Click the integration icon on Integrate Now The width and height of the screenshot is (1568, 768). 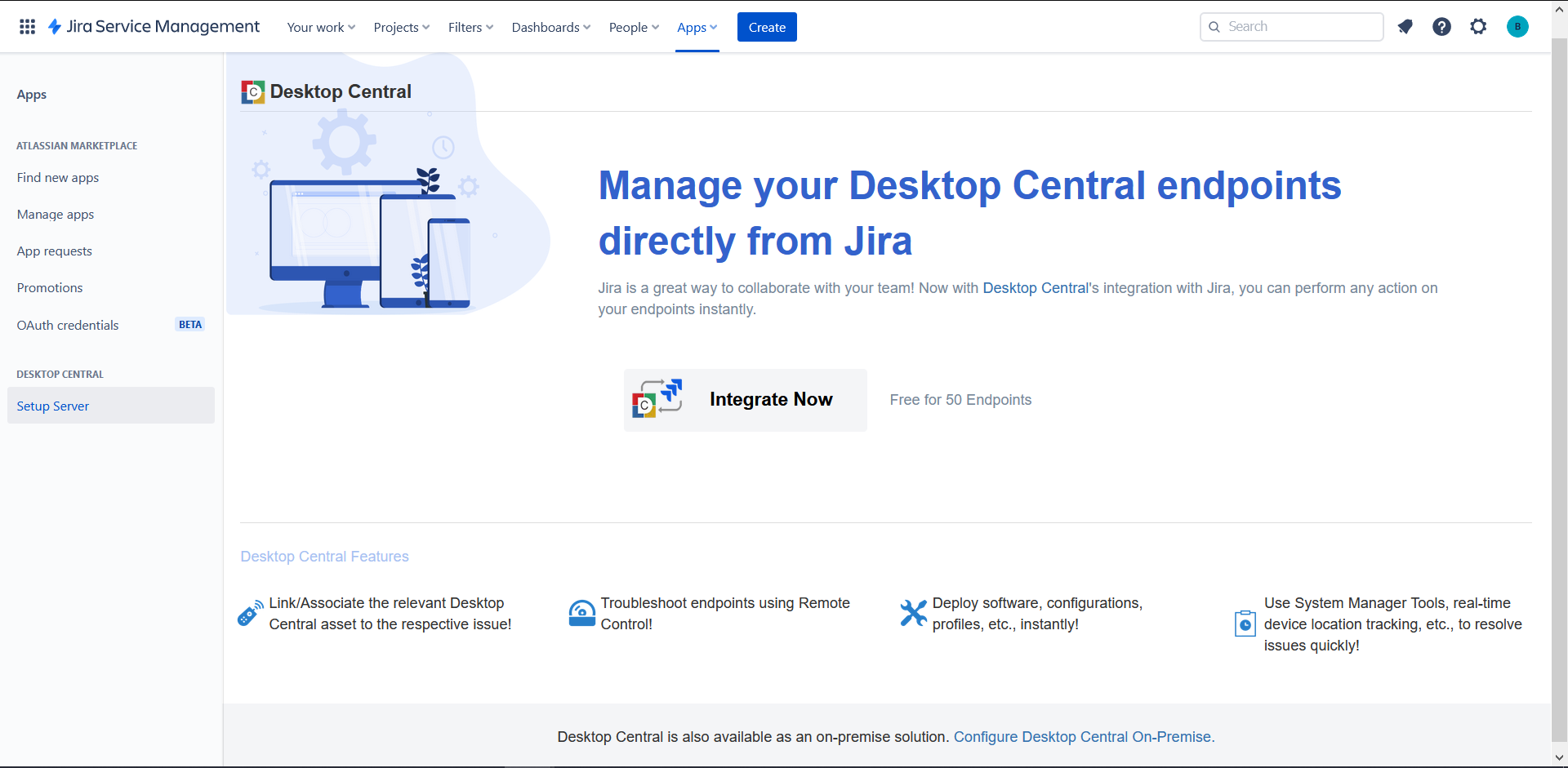657,399
